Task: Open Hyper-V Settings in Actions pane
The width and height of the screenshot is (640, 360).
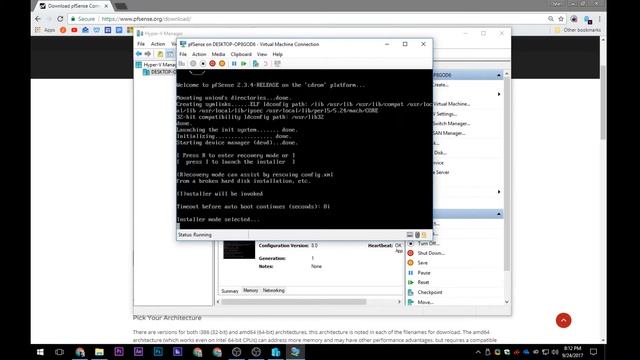Action: [x=445, y=114]
